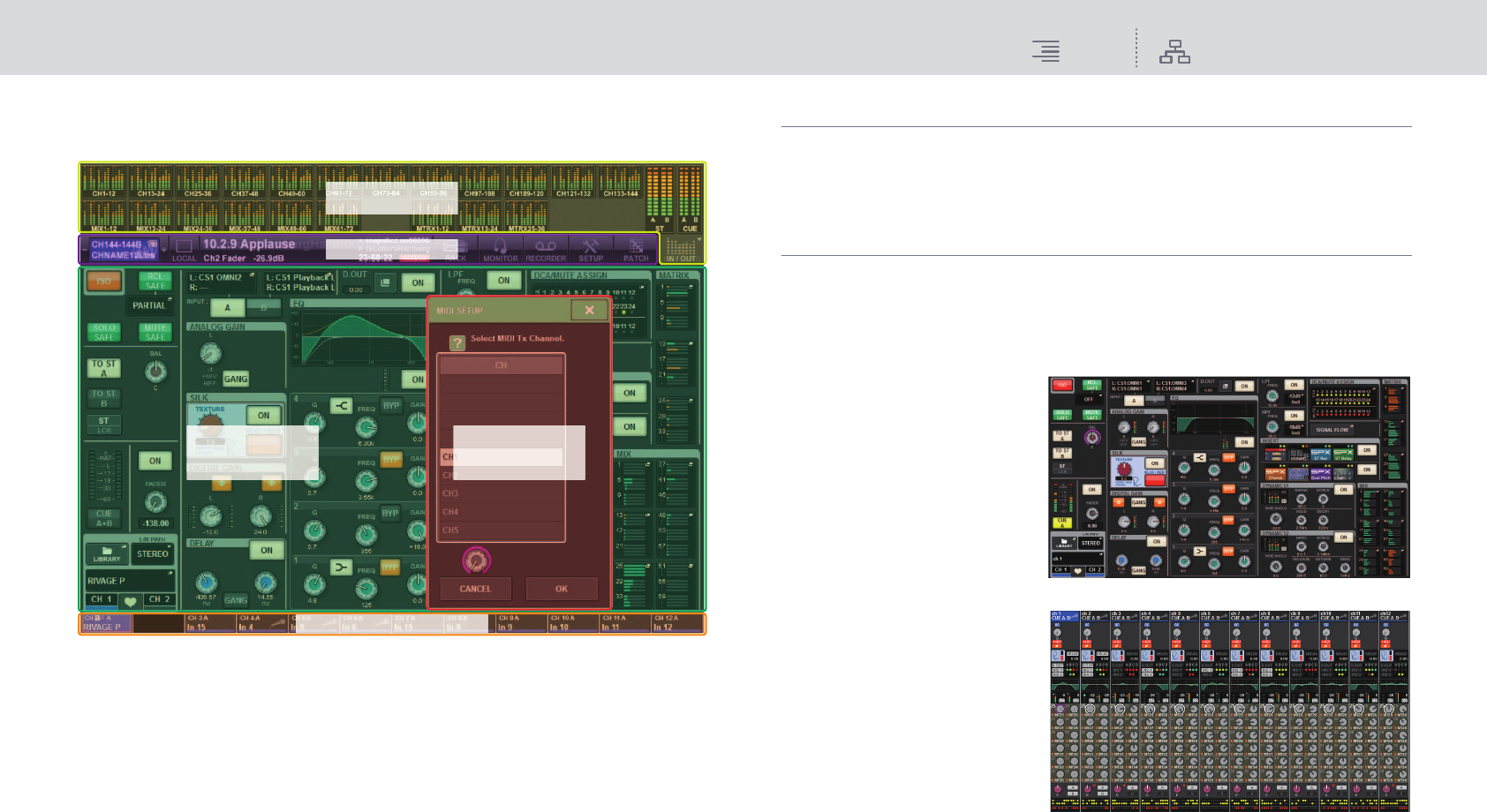Open the lower channel strip overview thumbnail
Screen dimensions: 1487x812
coord(1229,711)
